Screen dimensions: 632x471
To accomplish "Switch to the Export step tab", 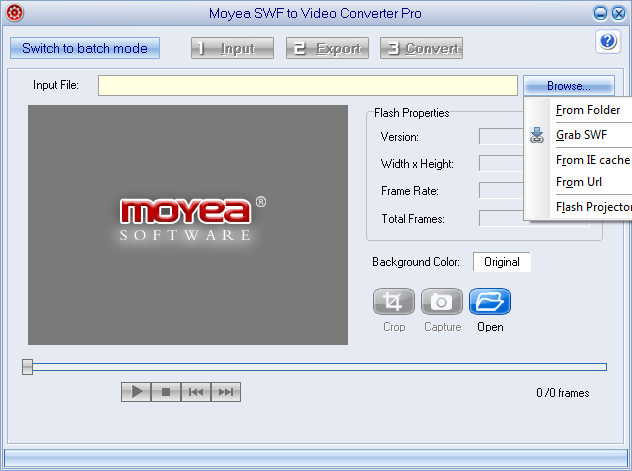I will click(327, 48).
